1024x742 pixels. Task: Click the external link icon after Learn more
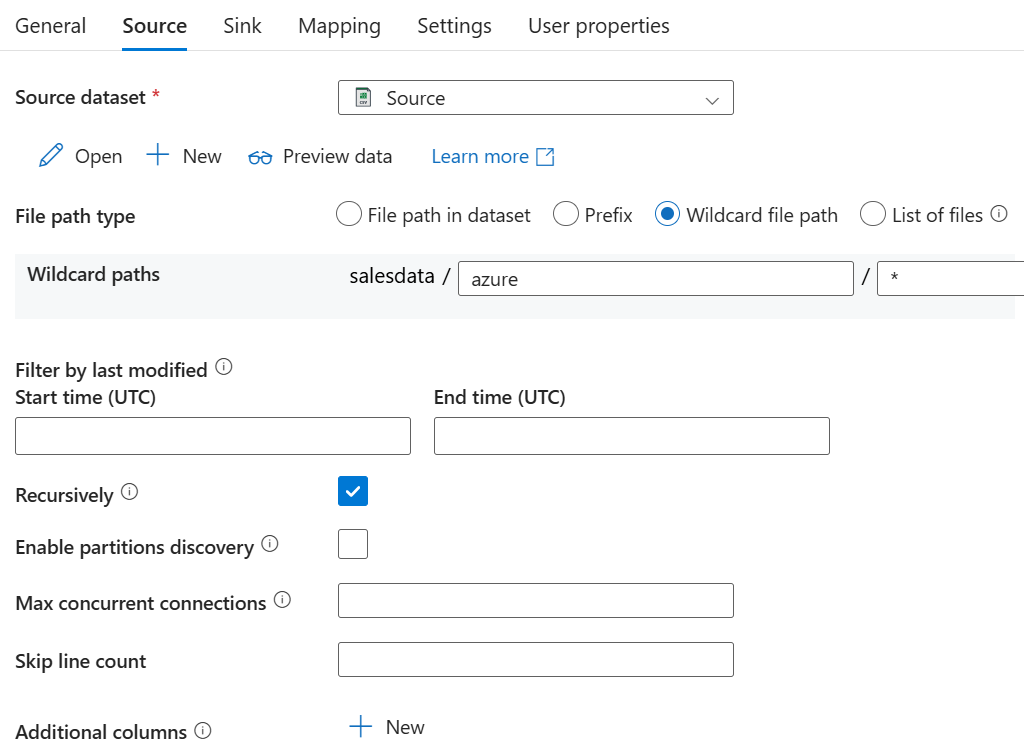click(545, 156)
